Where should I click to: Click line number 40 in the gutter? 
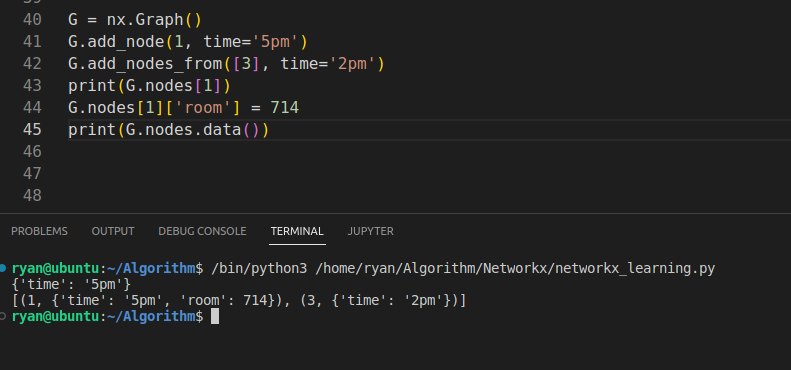point(32,20)
